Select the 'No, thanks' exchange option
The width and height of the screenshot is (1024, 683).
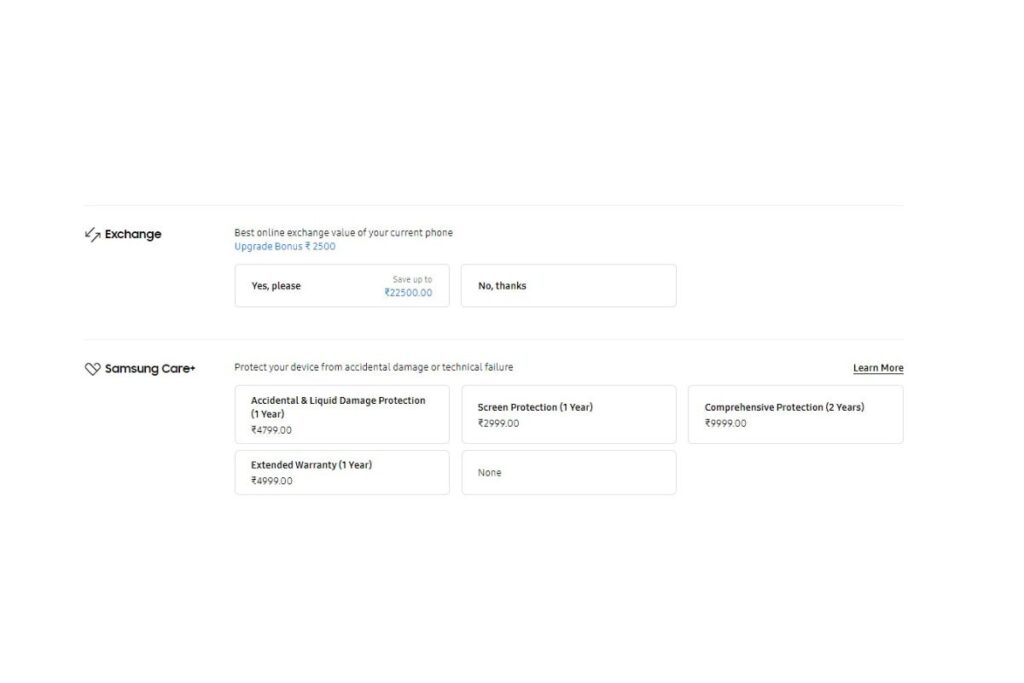pos(569,286)
